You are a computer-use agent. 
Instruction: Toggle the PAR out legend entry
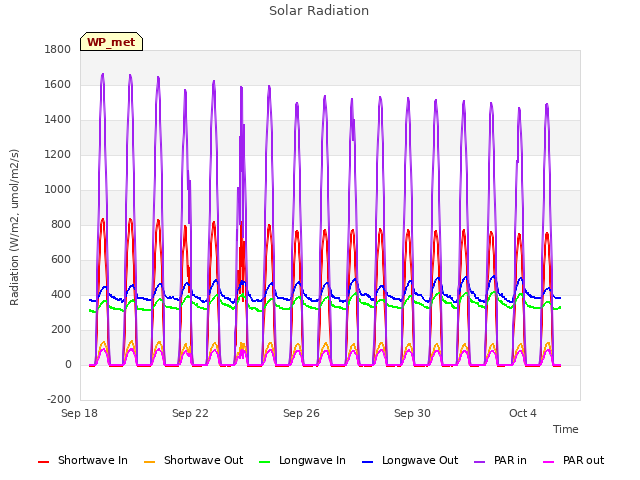(573, 460)
